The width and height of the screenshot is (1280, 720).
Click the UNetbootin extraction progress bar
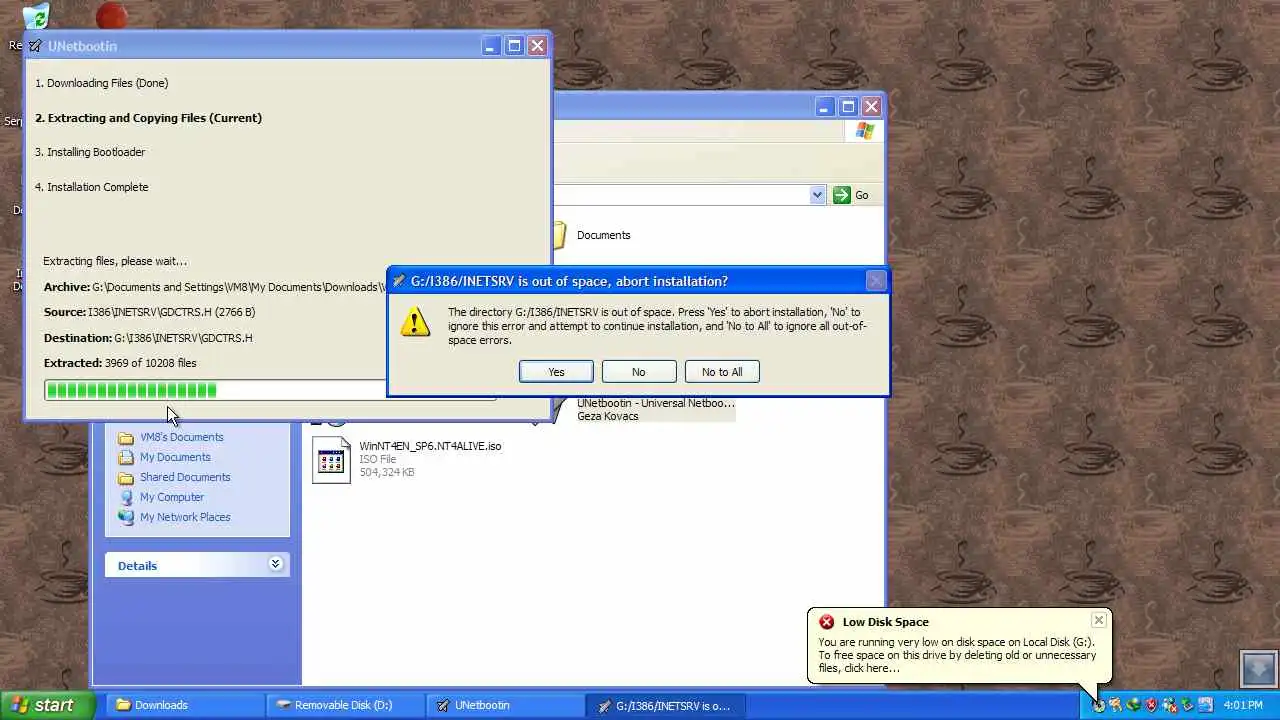coord(270,390)
